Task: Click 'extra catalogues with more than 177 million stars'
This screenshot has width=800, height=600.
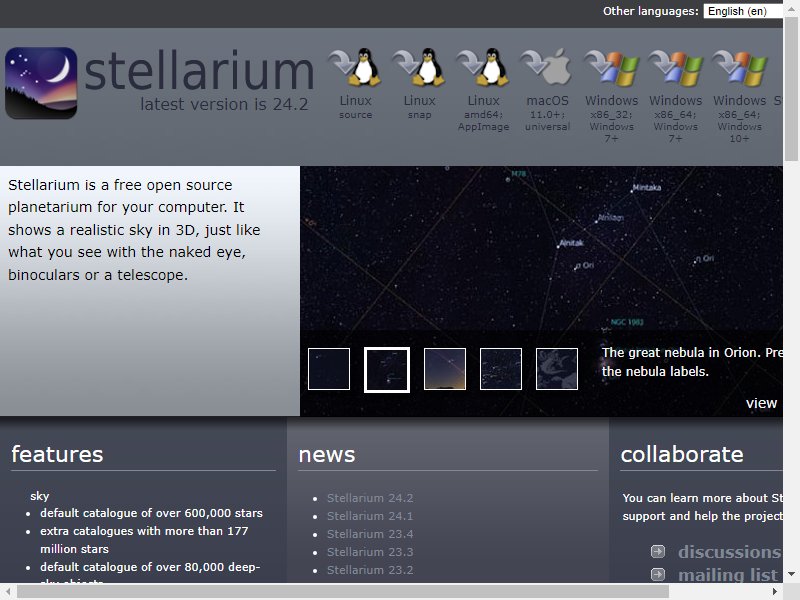Action: 144,540
